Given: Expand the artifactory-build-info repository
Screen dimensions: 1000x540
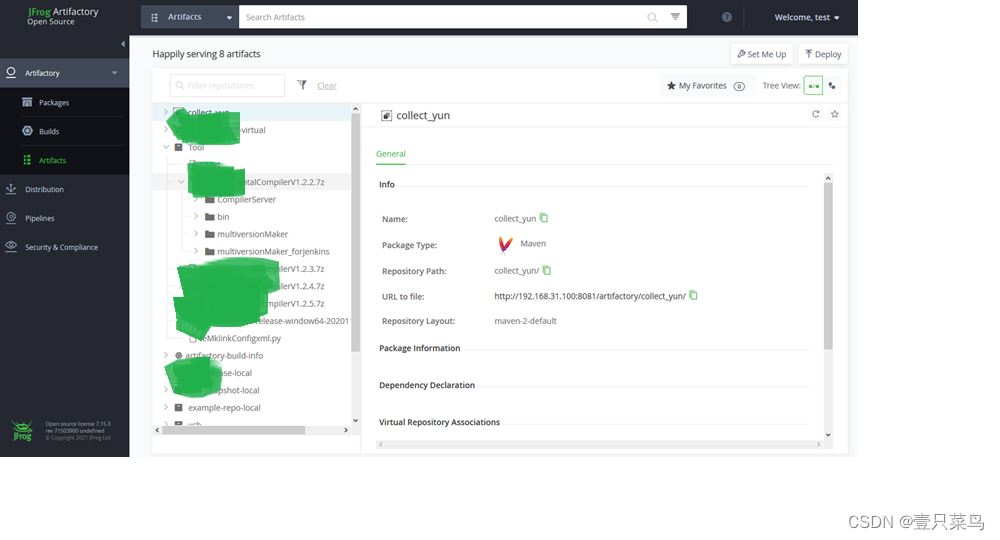Looking at the screenshot, I should pyautogui.click(x=166, y=355).
